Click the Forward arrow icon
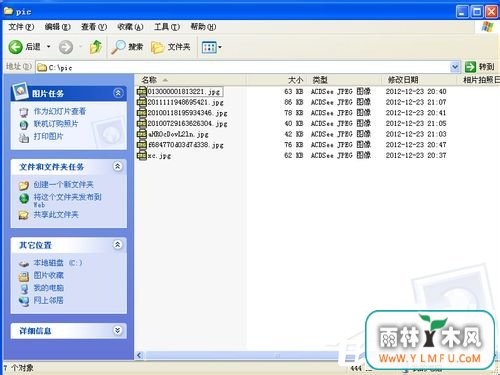 (66, 47)
